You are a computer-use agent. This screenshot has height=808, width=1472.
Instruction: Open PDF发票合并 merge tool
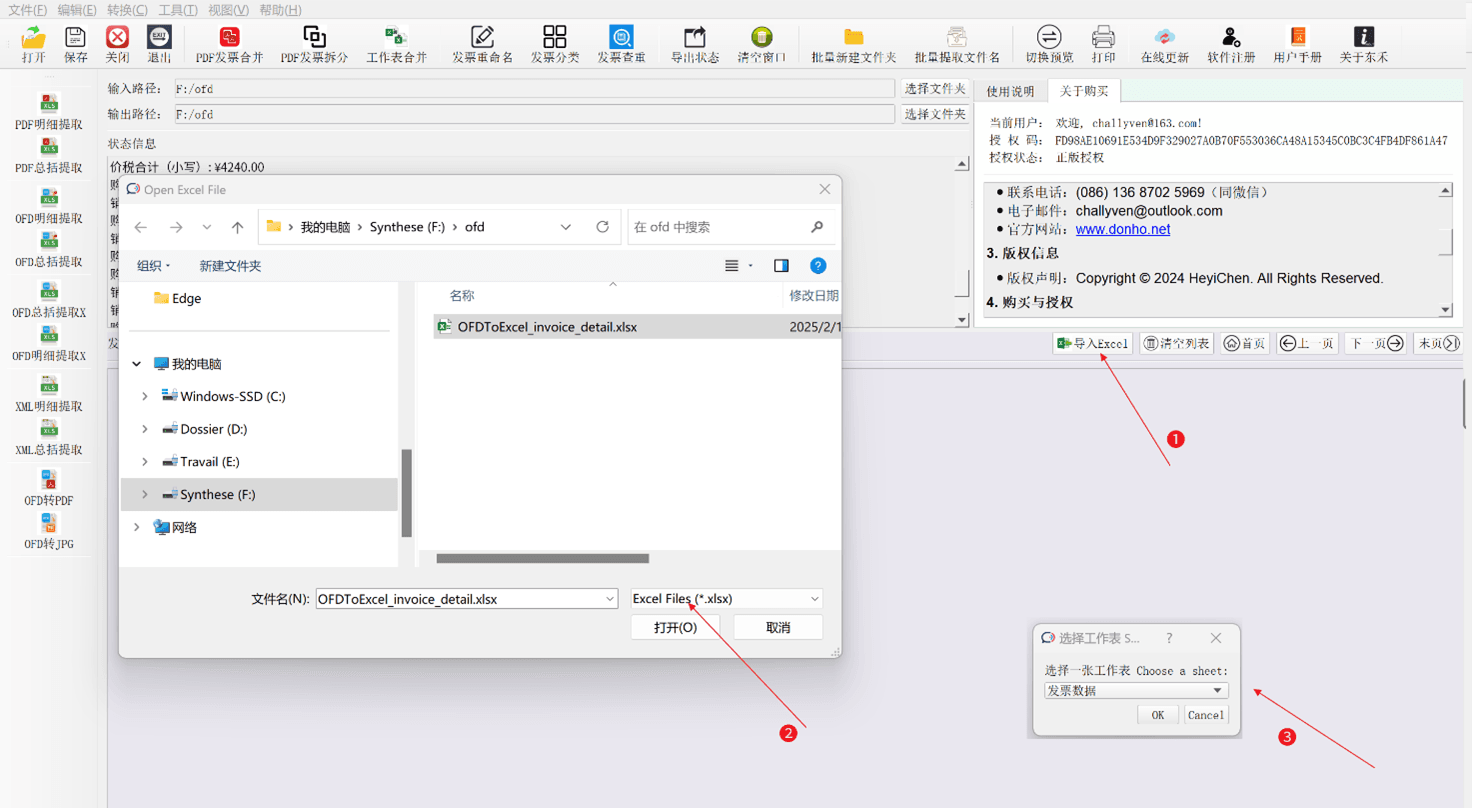[x=230, y=45]
